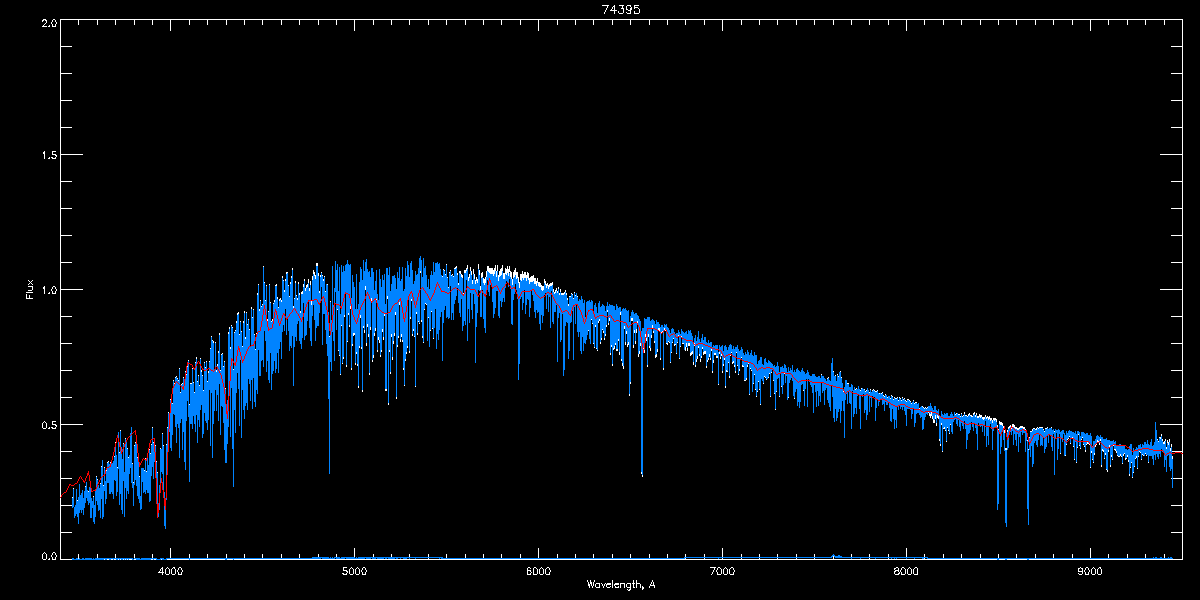Pick the 8000 wavelength tick label
Screen dimensions: 1200x600
(x=906, y=572)
